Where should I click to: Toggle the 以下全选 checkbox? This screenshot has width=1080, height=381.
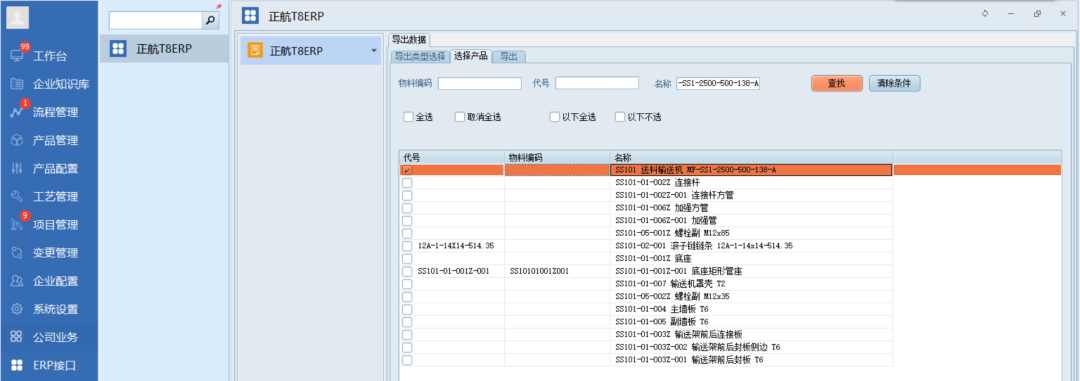pyautogui.click(x=554, y=117)
